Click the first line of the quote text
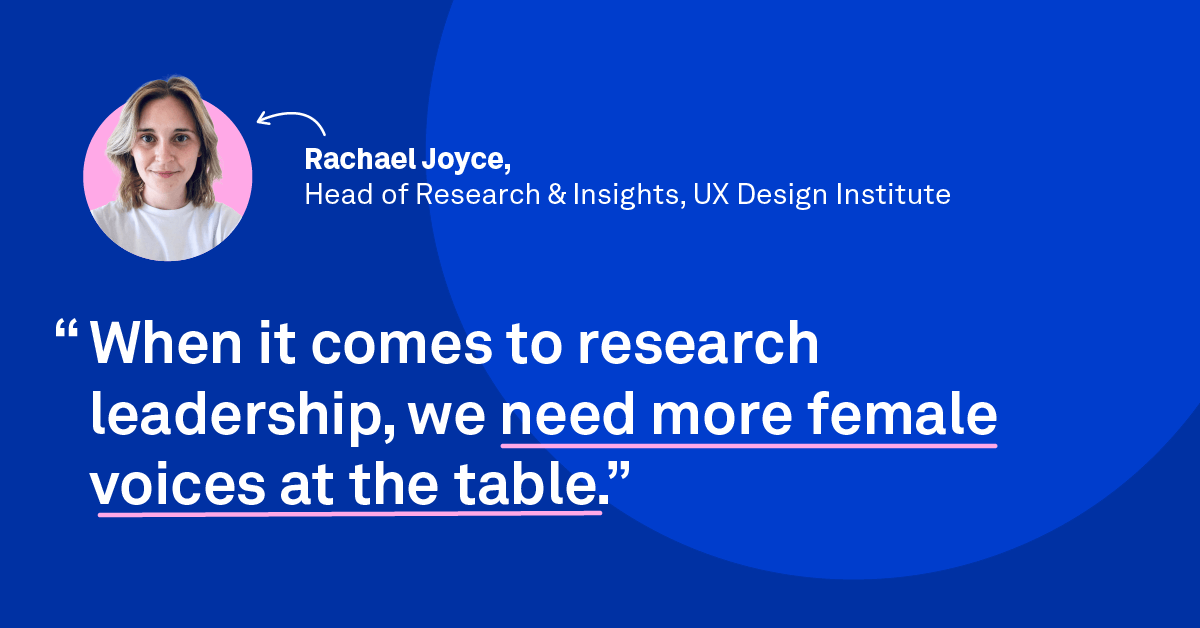1200x628 pixels. pyautogui.click(x=450, y=344)
